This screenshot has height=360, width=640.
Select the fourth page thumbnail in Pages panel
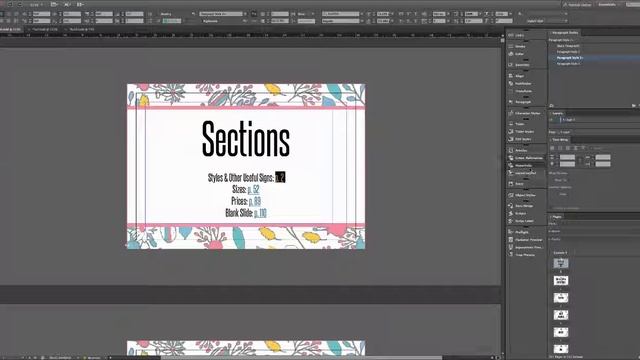coord(561,315)
